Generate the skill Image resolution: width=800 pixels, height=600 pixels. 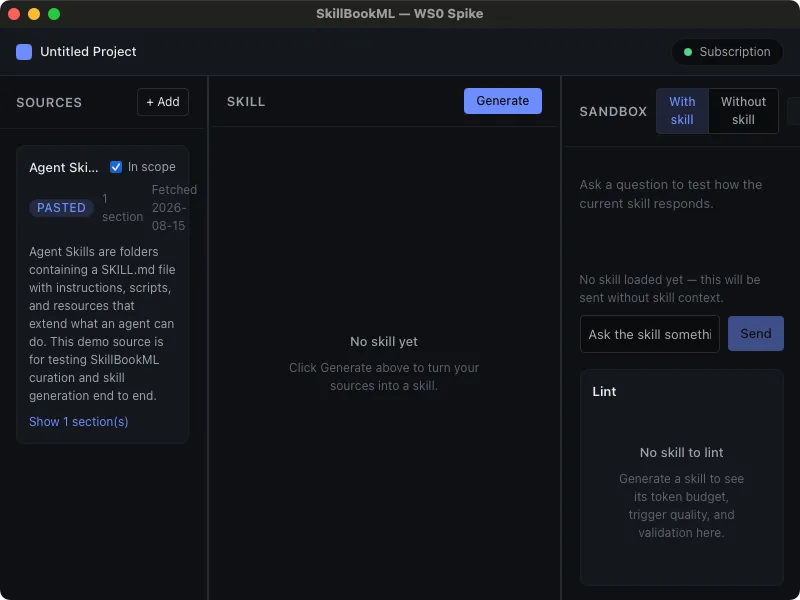click(x=503, y=101)
